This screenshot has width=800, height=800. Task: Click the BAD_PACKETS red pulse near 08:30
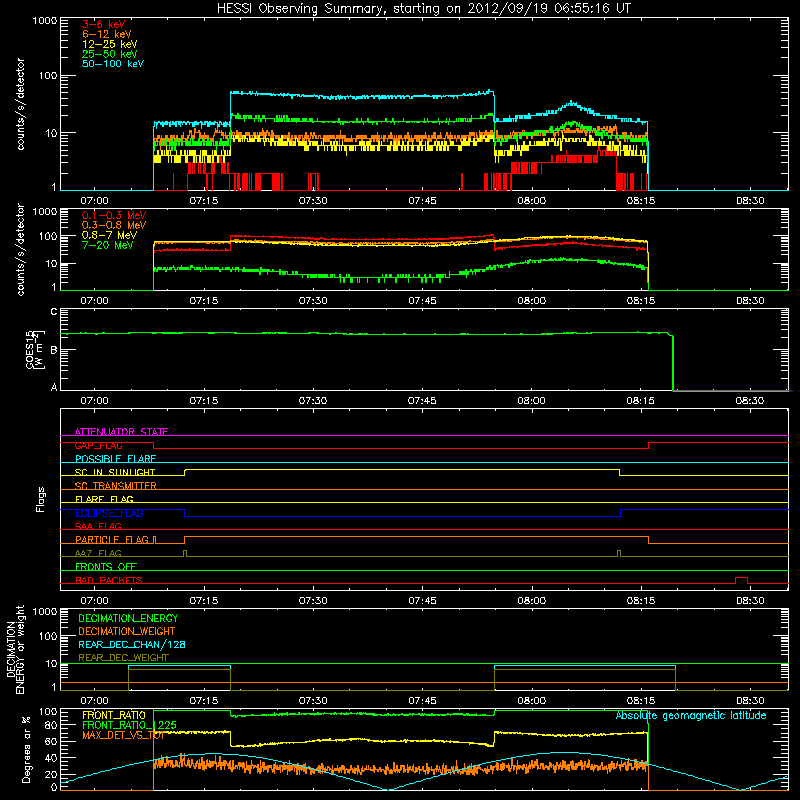pos(741,580)
